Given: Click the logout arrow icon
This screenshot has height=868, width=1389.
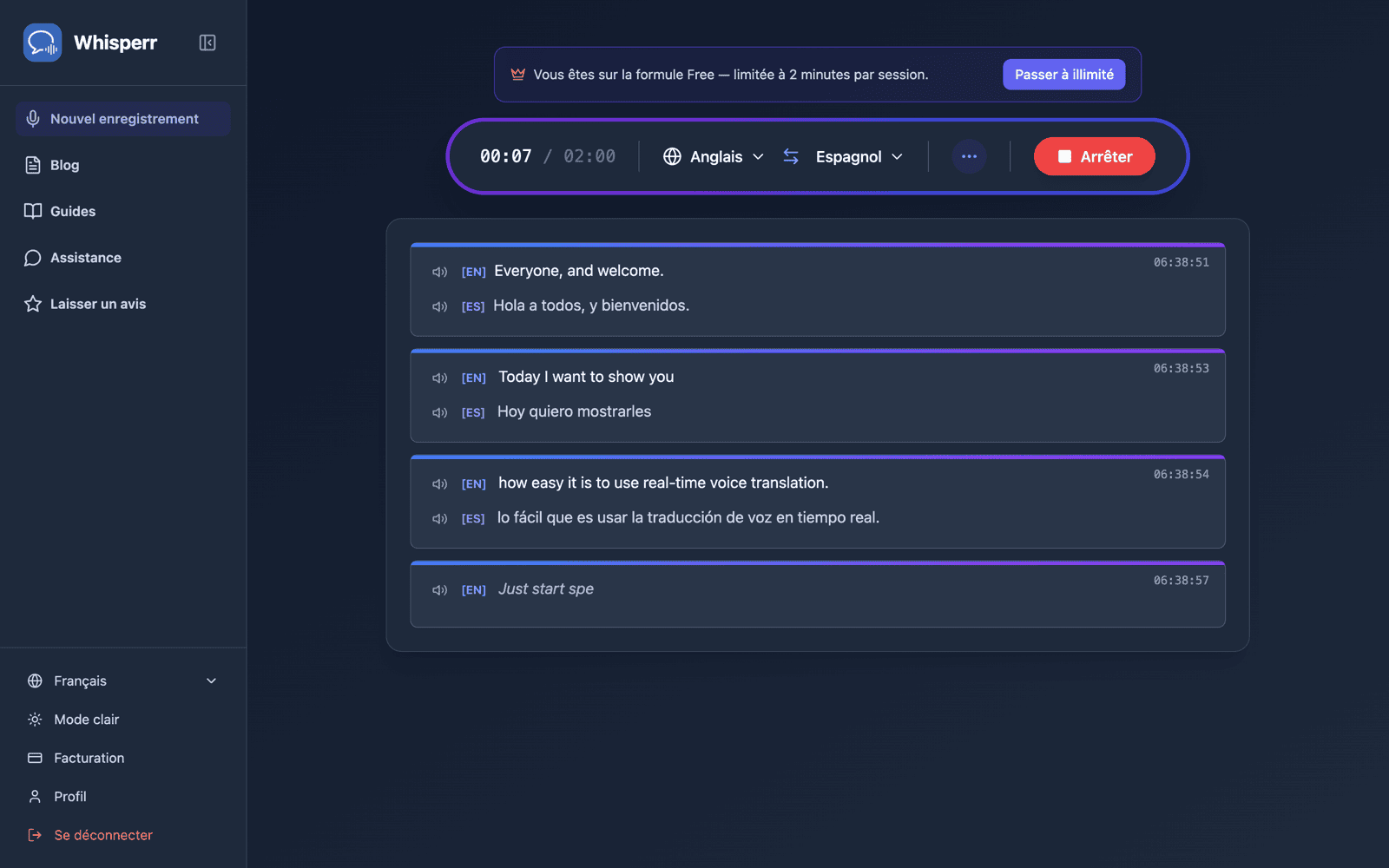Looking at the screenshot, I should [35, 835].
